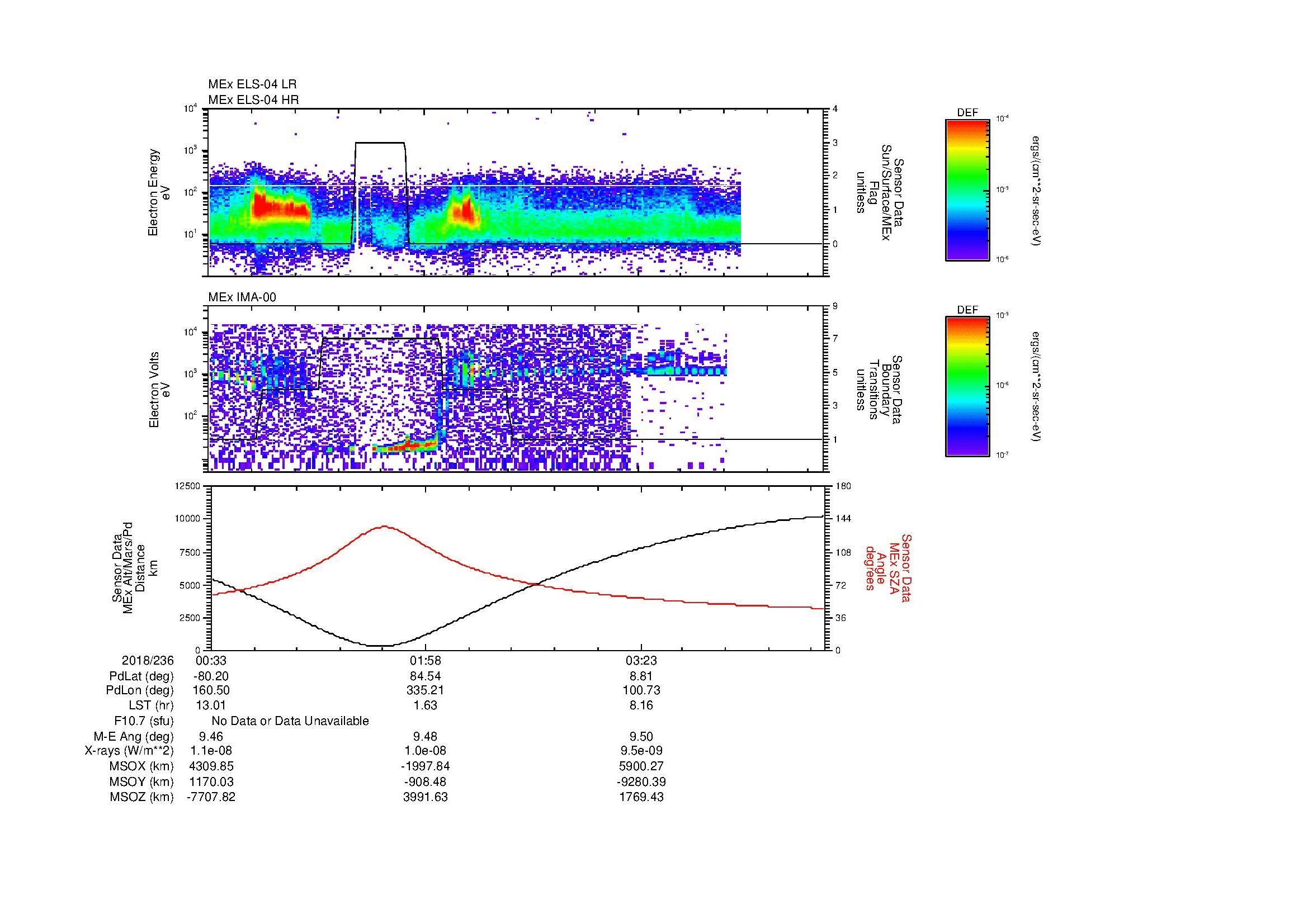Click the time tick label '01:58'
Image resolution: width=1308 pixels, height=924 pixels.
pyautogui.click(x=426, y=660)
